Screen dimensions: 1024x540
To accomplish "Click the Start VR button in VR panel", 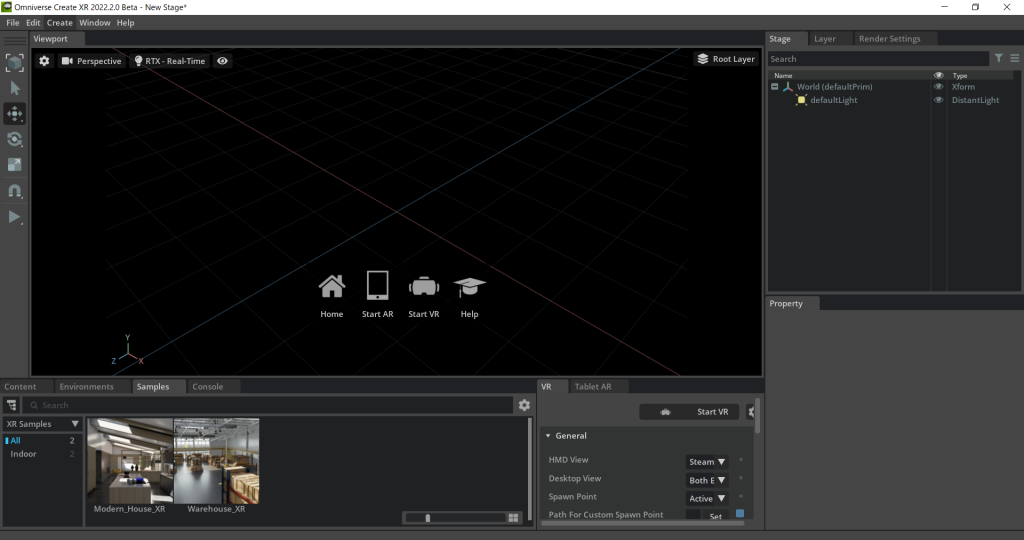I will pos(690,412).
